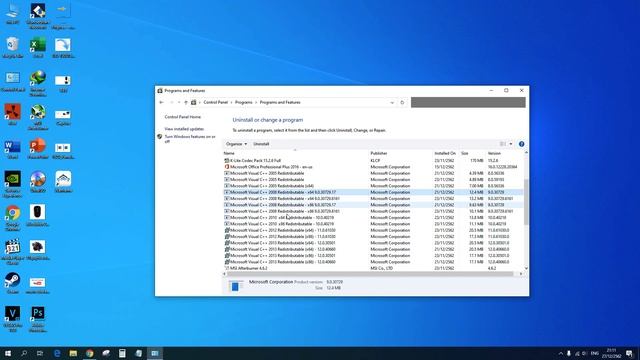Select Visual C++ 2008 x86 9.0.30729.17 row
The width and height of the screenshot is (640, 360).
(373, 205)
